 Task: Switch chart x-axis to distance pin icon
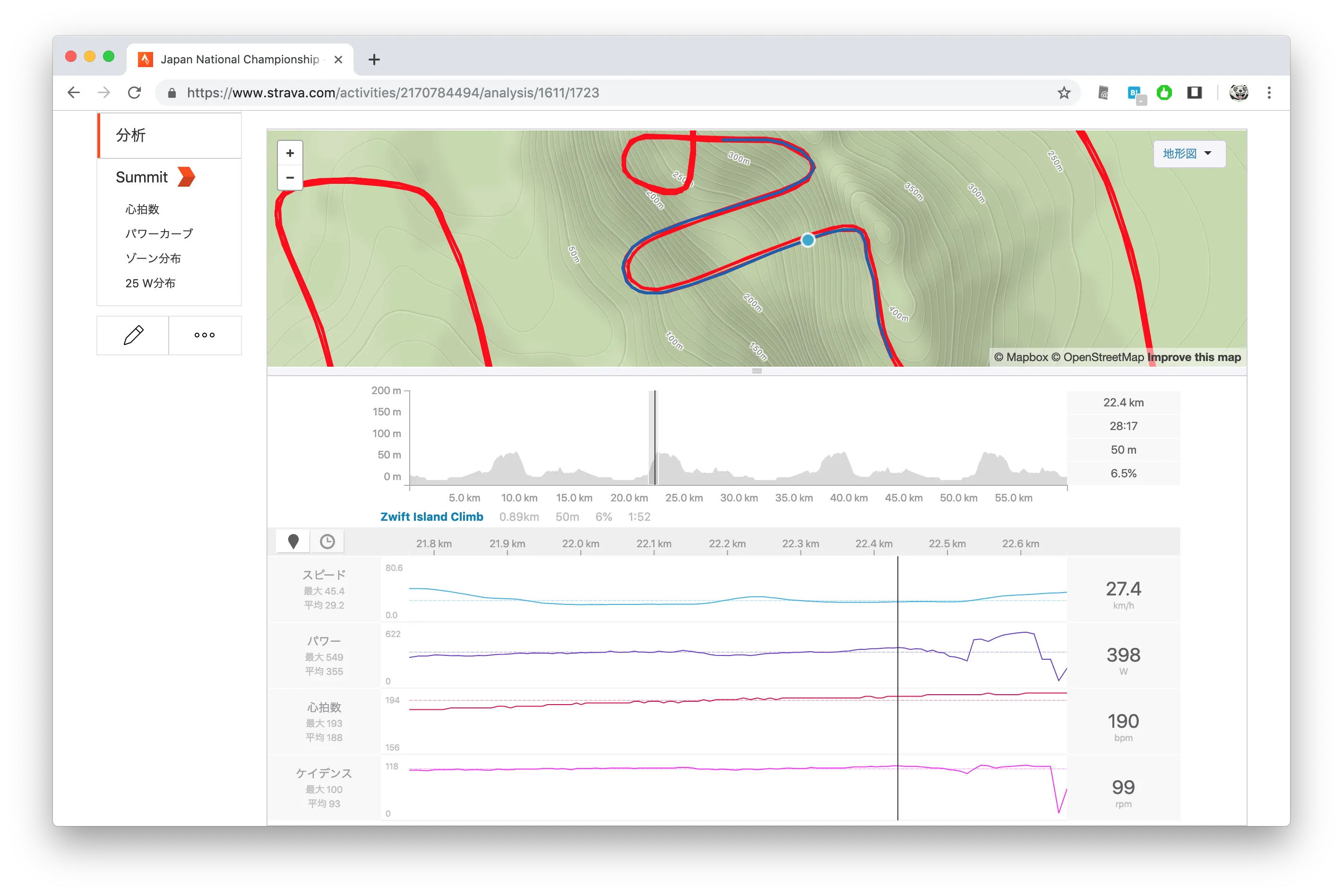click(x=293, y=541)
